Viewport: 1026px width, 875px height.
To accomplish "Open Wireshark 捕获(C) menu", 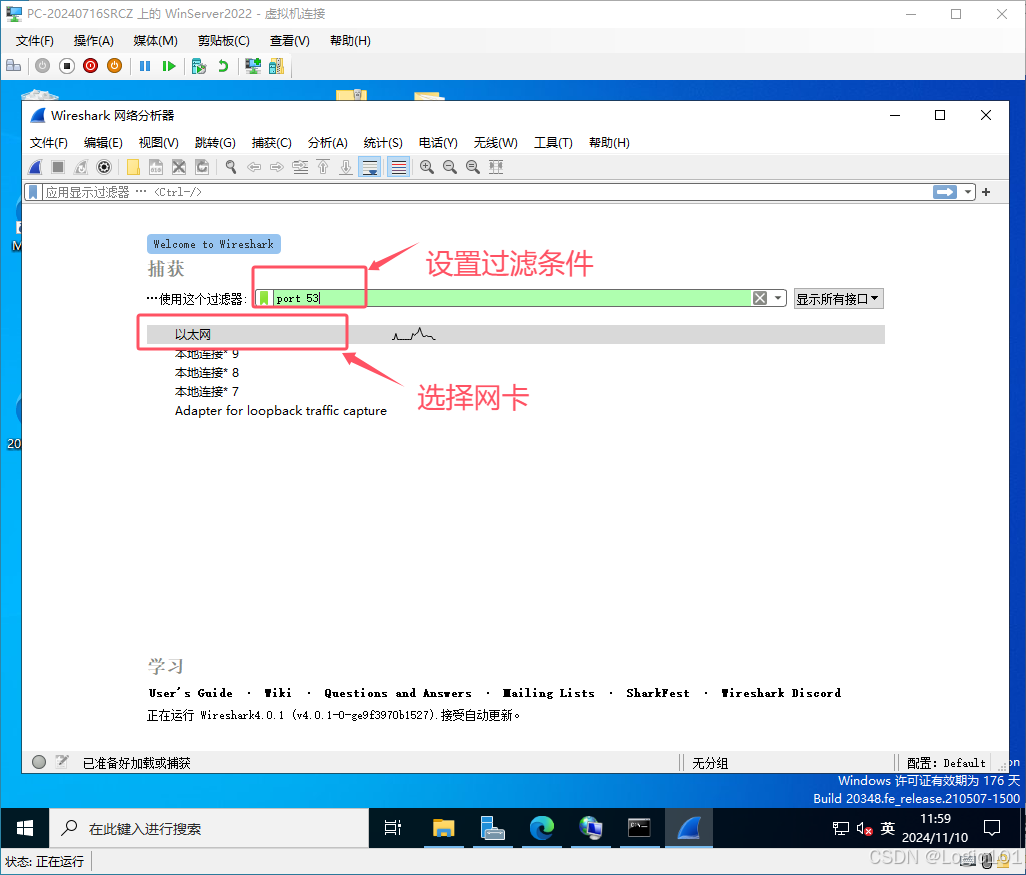I will pyautogui.click(x=272, y=143).
